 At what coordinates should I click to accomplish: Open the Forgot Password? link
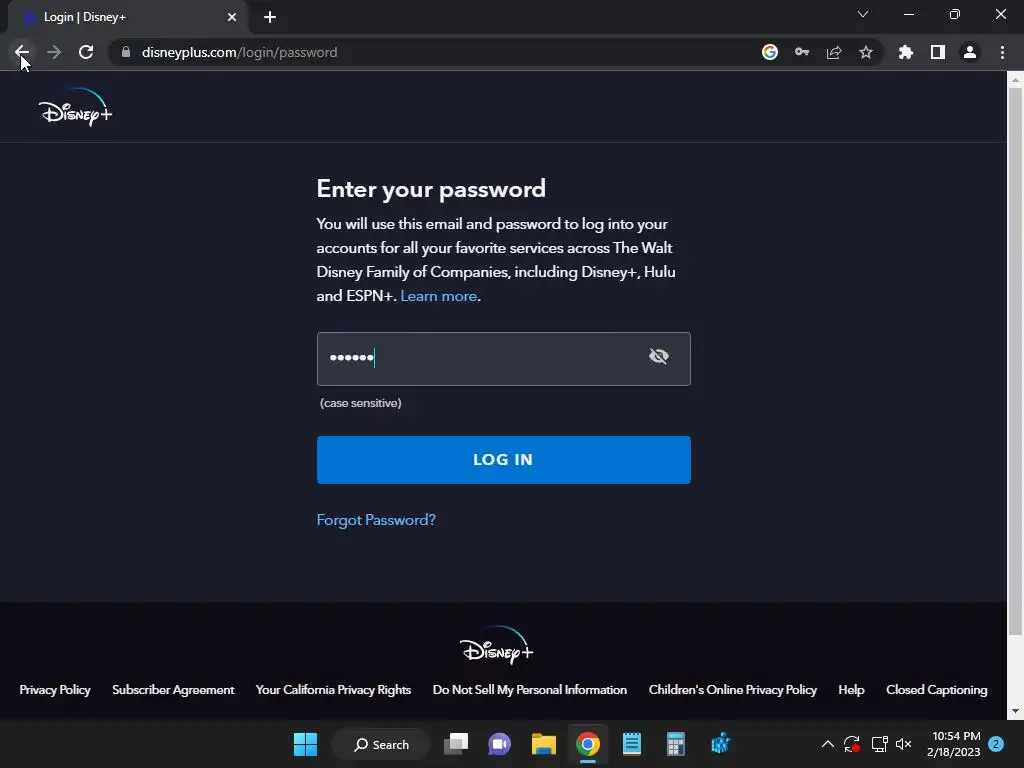tap(376, 520)
